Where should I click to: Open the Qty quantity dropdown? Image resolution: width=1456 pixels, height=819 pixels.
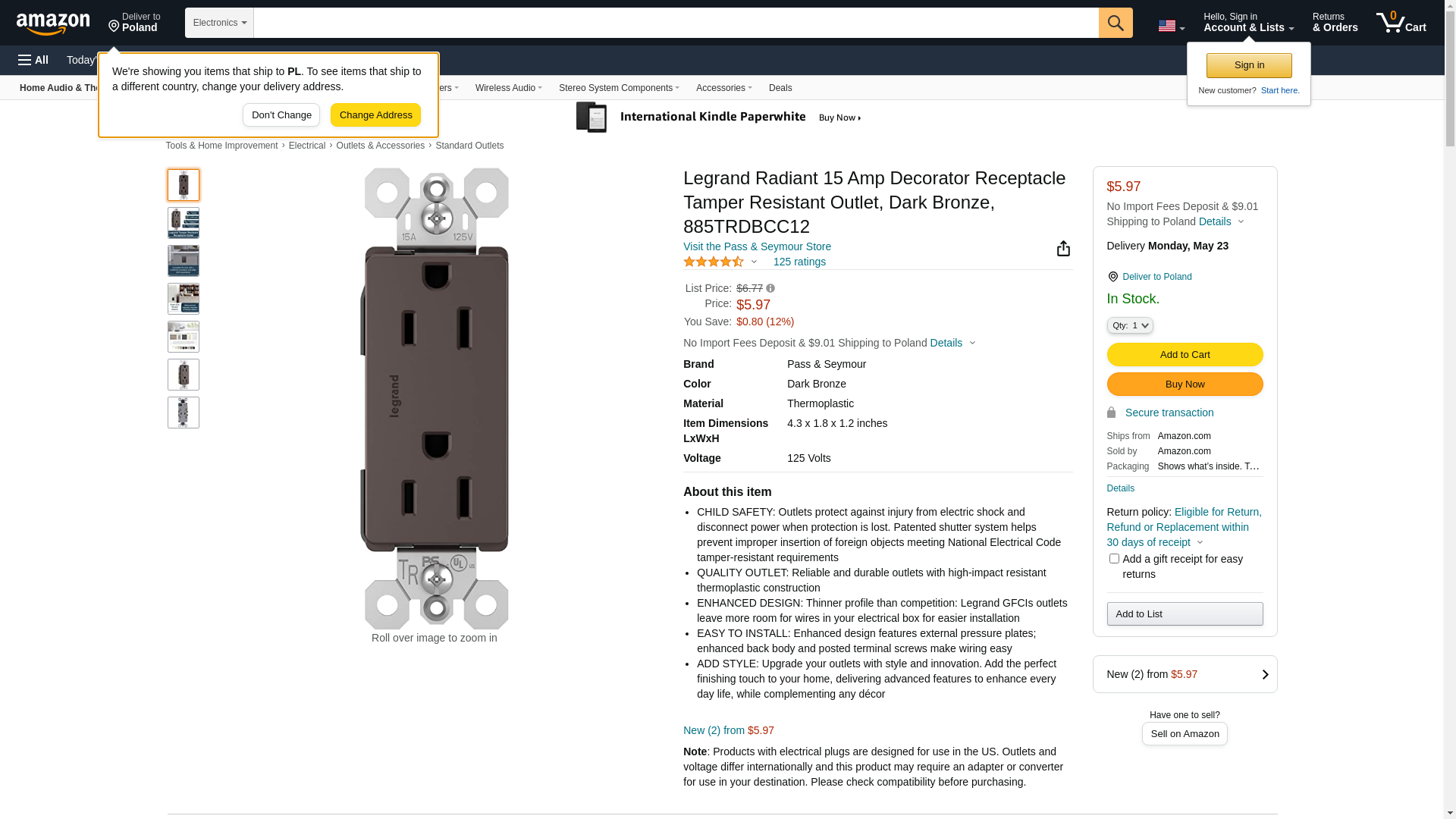coord(1129,325)
